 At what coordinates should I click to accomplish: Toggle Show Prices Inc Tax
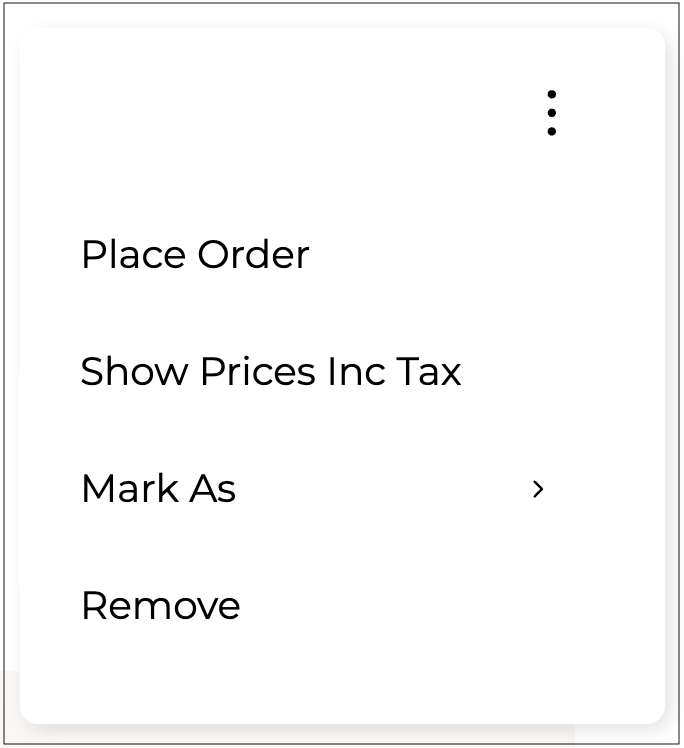click(x=270, y=372)
